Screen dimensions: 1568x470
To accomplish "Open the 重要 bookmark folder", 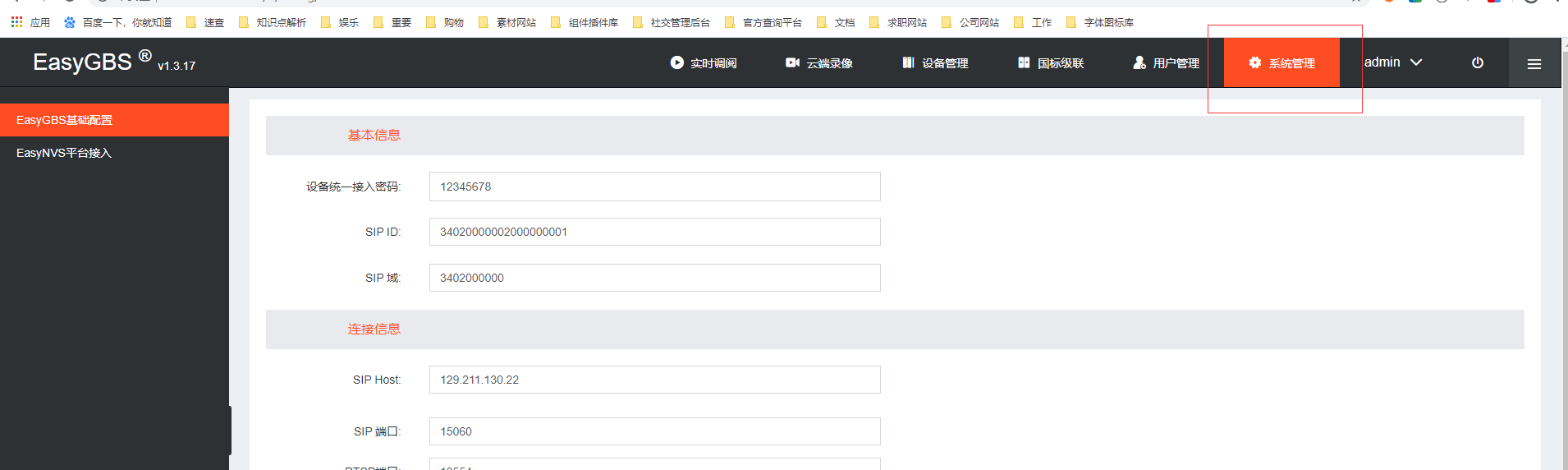I will point(392,22).
